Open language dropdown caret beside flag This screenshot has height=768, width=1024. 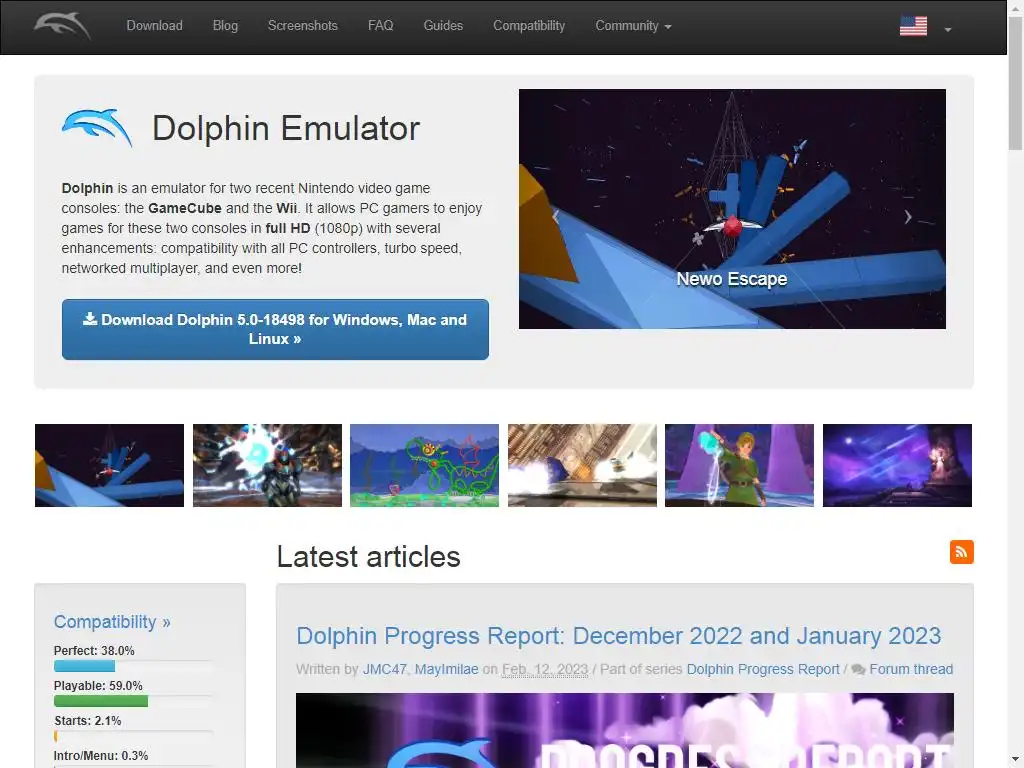(948, 29)
